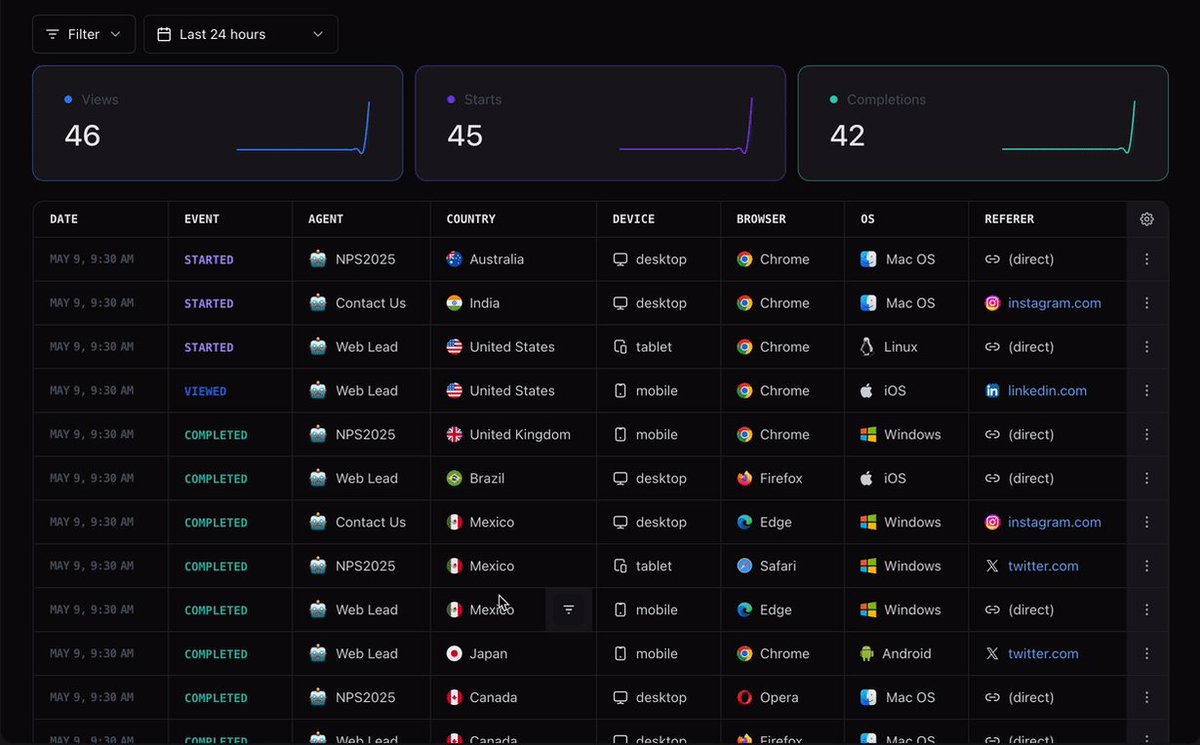Image resolution: width=1200 pixels, height=745 pixels.
Task: Click the Views sparkline chart
Action: (x=303, y=127)
